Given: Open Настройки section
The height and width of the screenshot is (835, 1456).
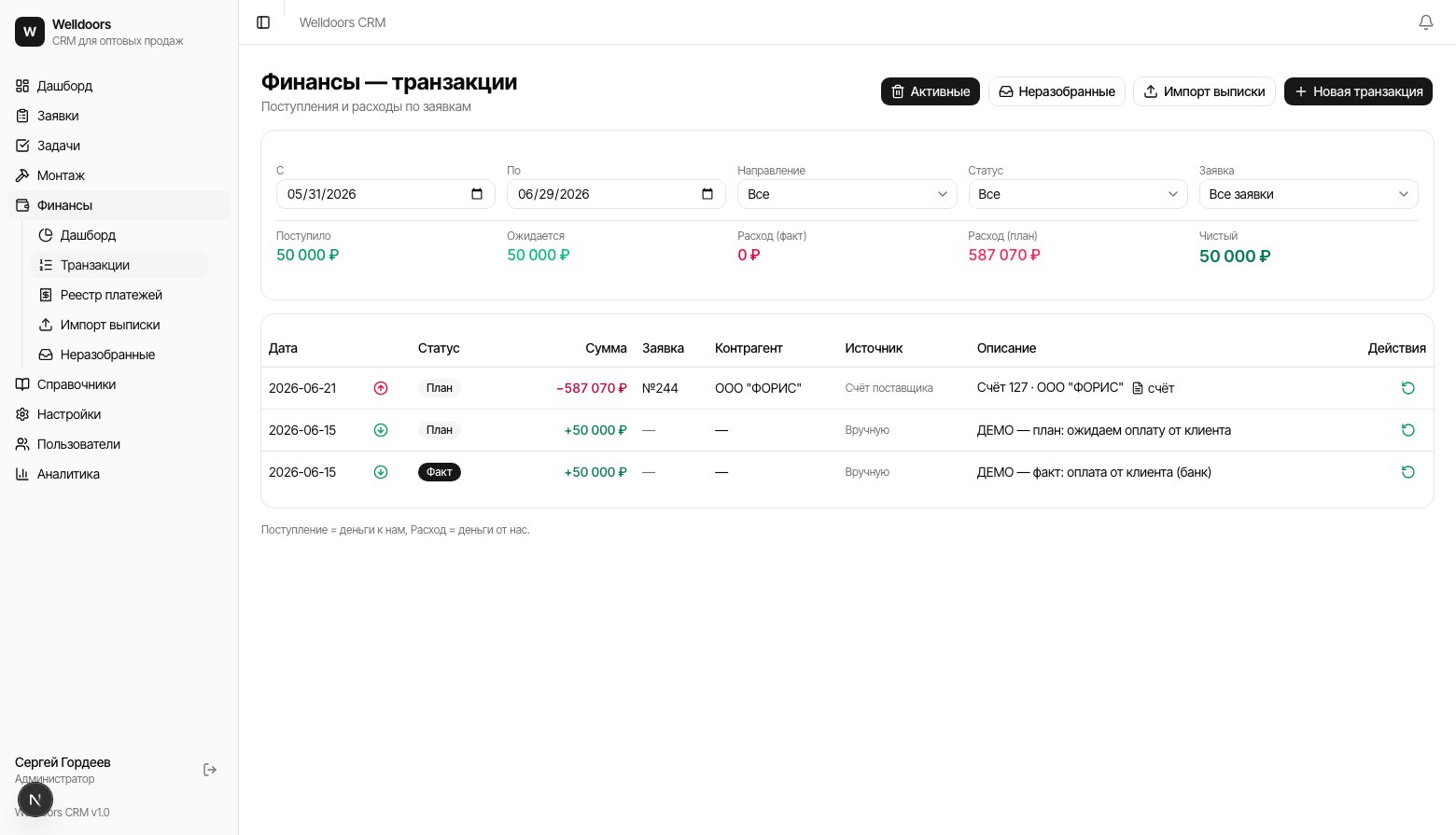Looking at the screenshot, I should point(119,414).
